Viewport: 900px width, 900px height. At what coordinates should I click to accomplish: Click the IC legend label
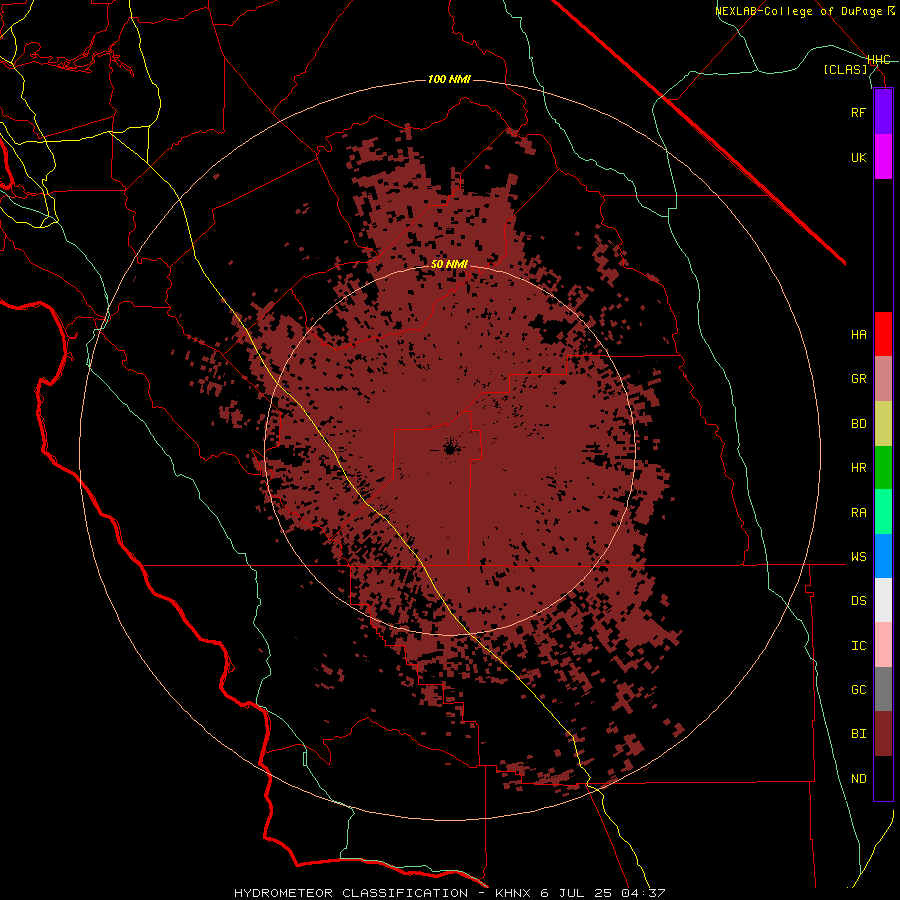858,646
